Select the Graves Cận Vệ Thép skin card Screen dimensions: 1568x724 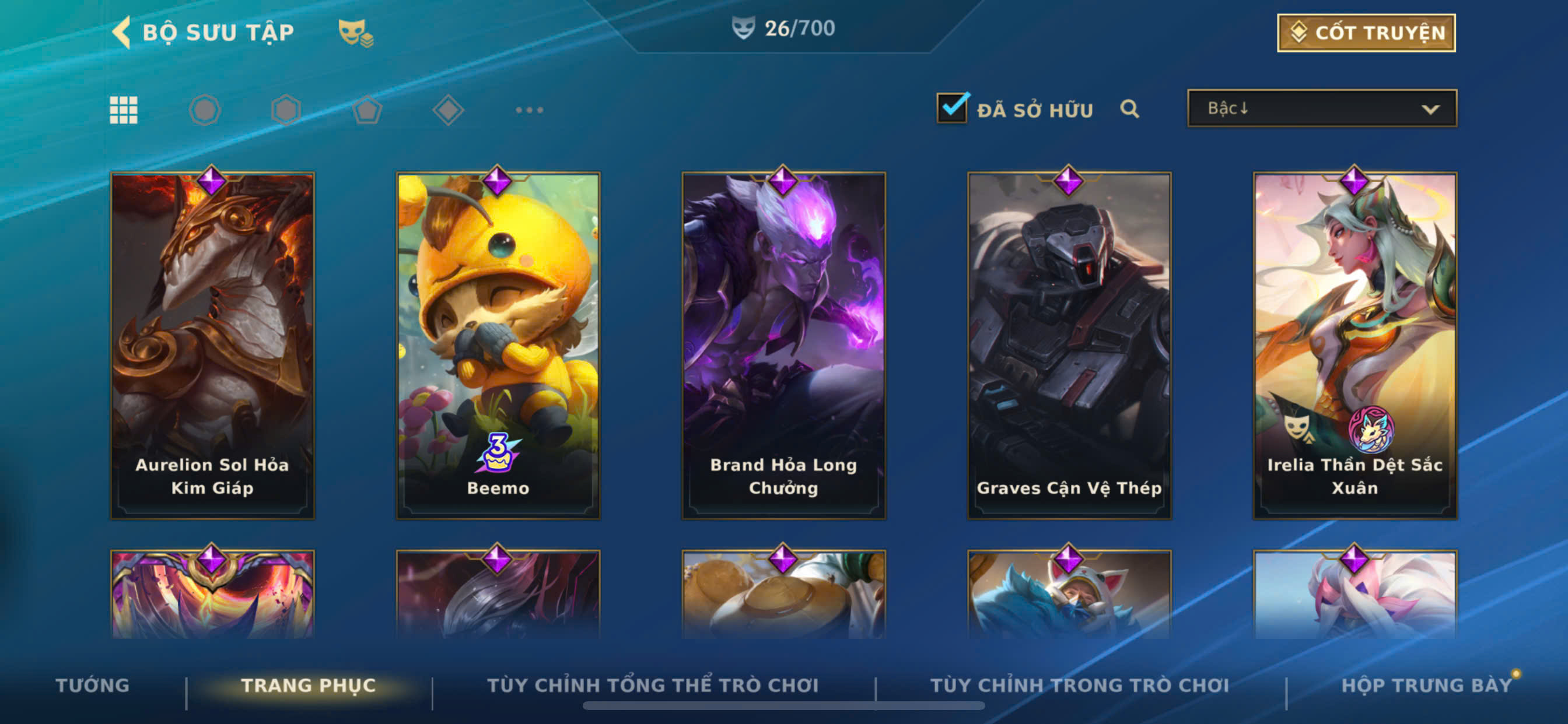coord(1069,345)
